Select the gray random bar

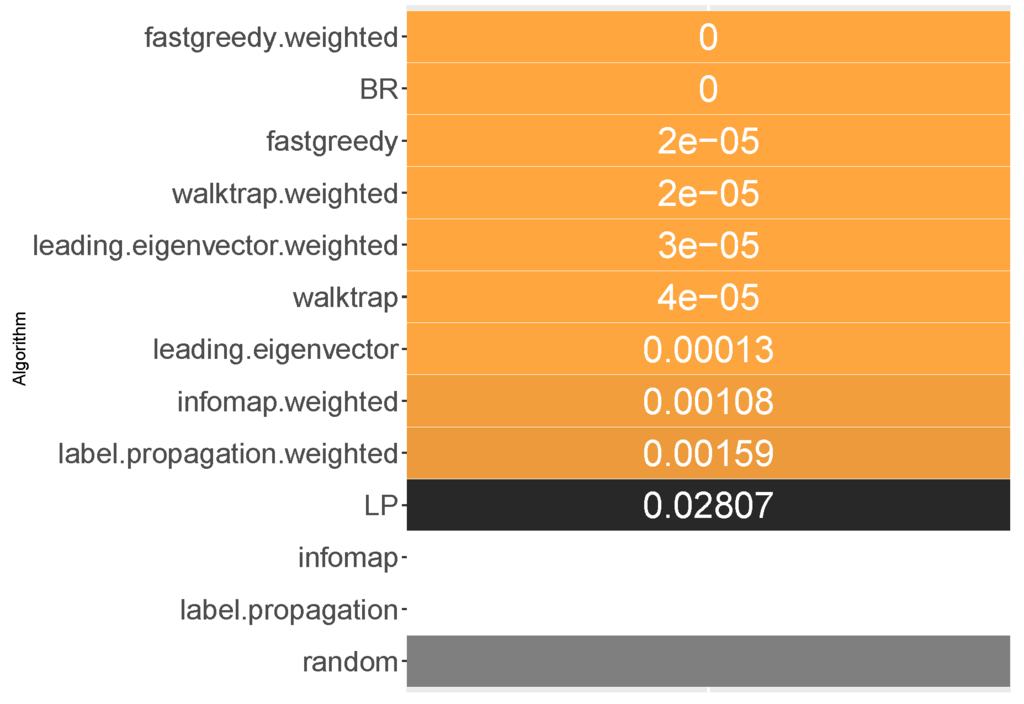click(708, 661)
